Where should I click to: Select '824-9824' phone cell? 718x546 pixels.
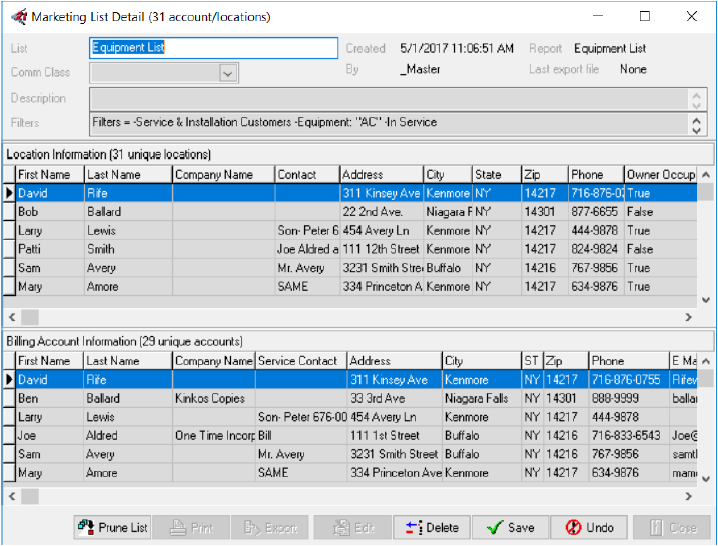(596, 249)
